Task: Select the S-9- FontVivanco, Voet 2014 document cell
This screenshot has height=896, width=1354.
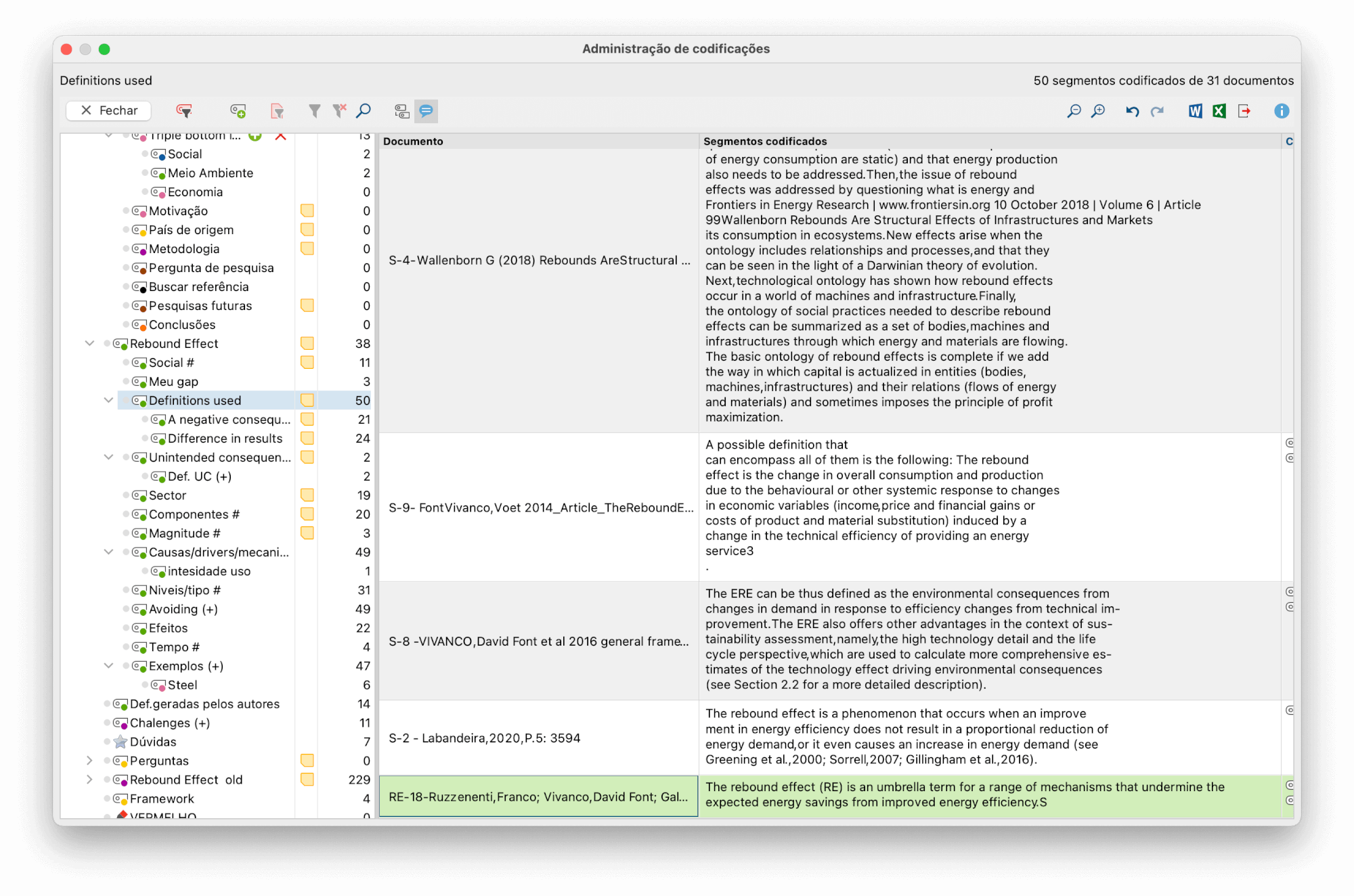Action: (x=539, y=507)
